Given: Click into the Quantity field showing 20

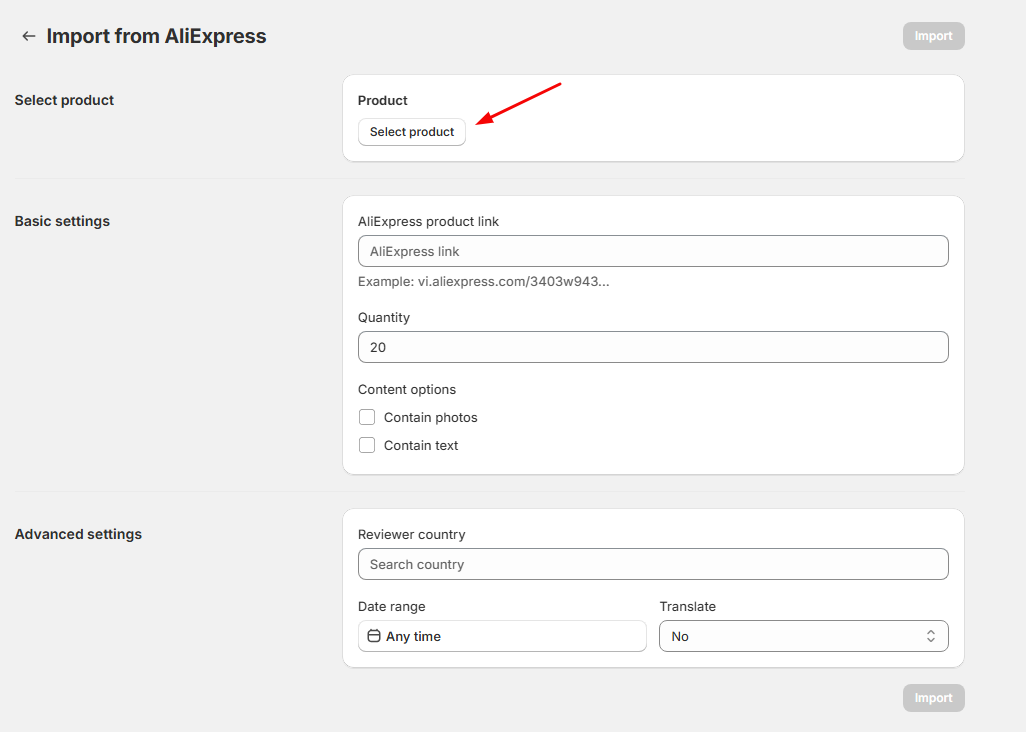Looking at the screenshot, I should [x=653, y=347].
